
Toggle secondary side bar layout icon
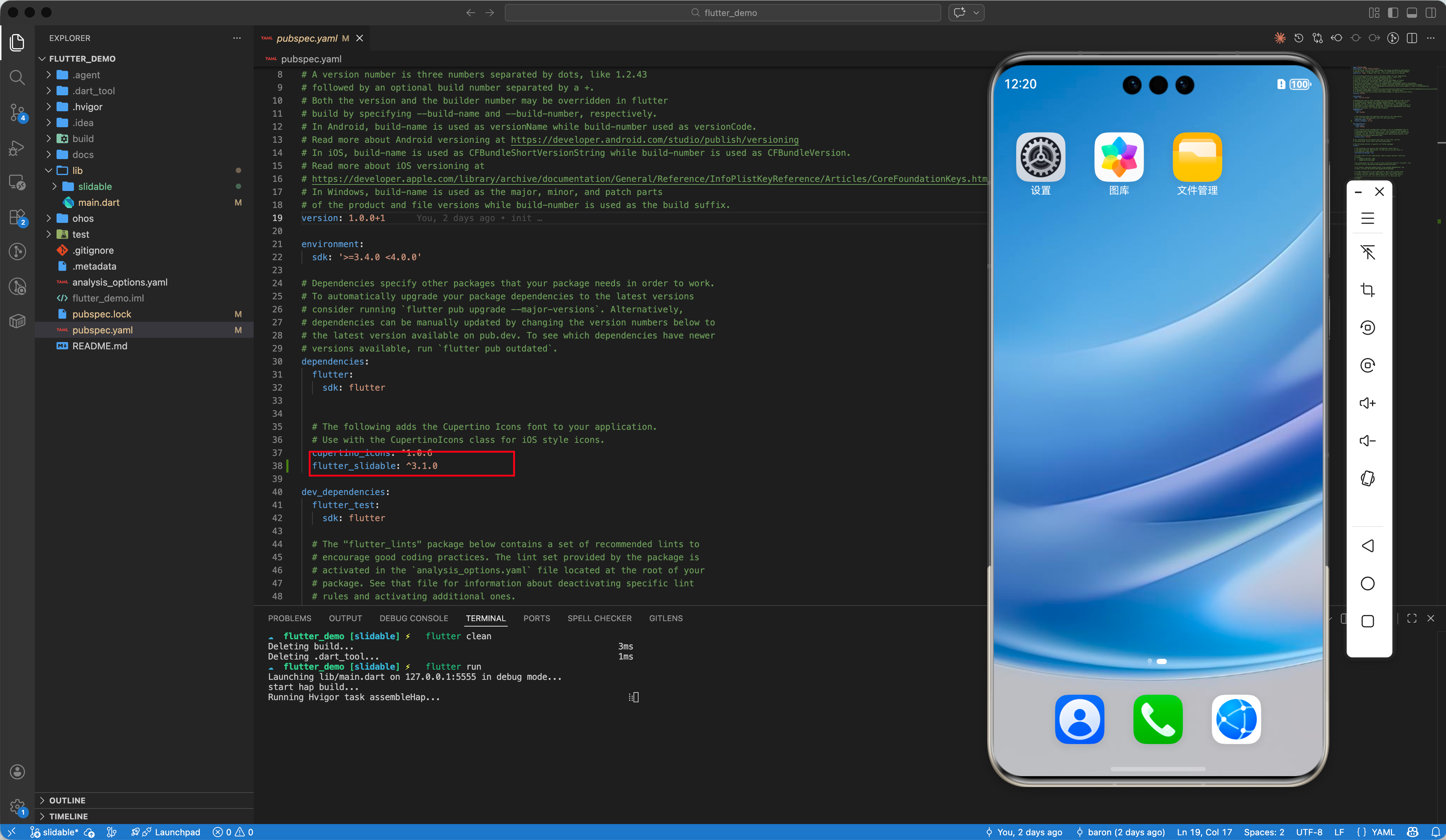click(1430, 13)
